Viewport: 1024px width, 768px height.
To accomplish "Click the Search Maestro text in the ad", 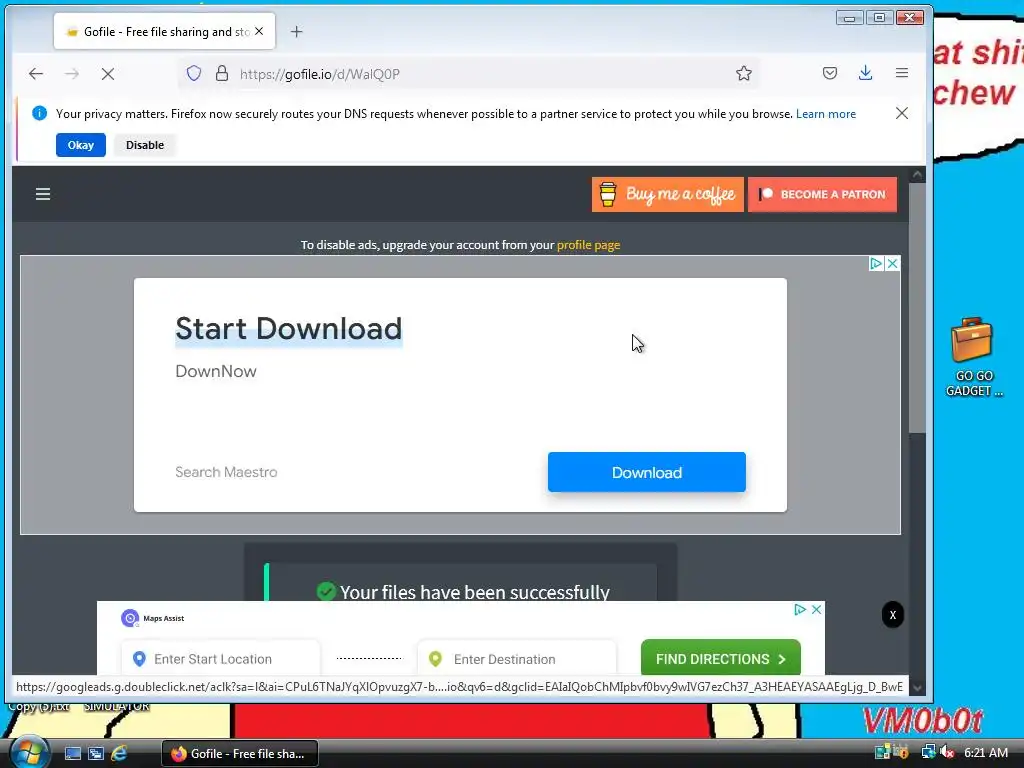I will point(226,472).
